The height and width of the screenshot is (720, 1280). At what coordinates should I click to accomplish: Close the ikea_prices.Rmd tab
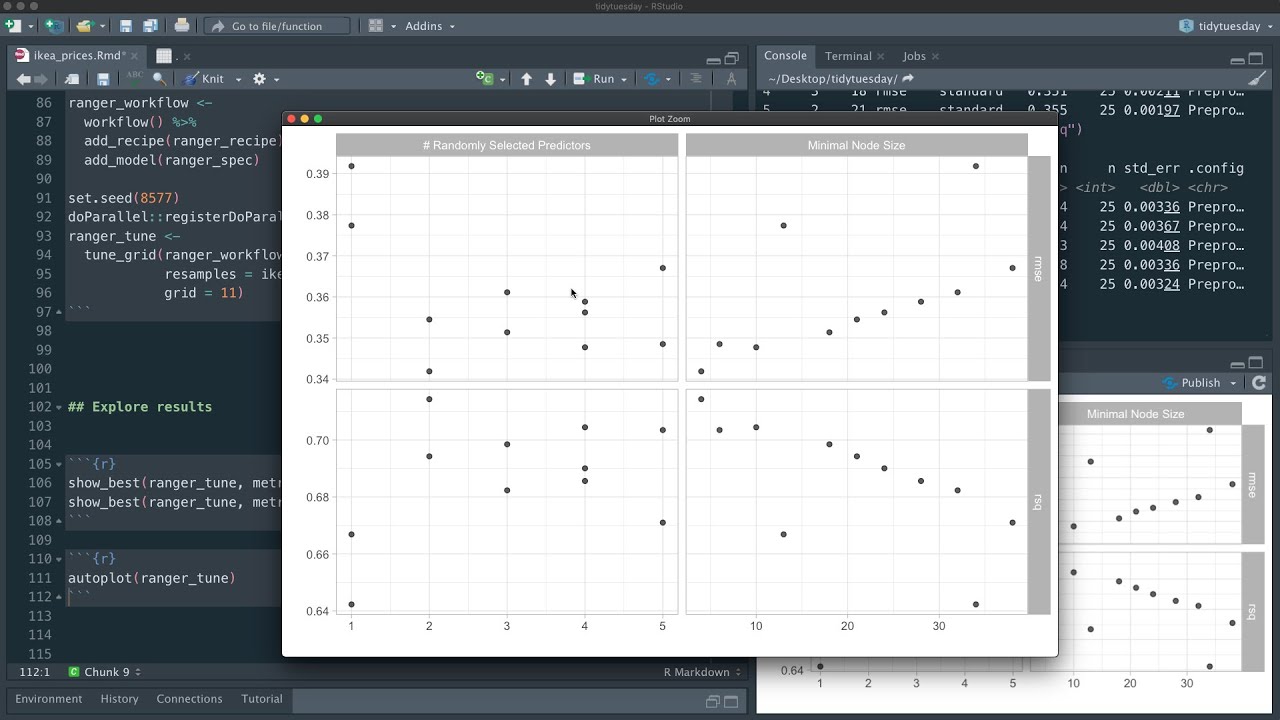click(x=136, y=56)
